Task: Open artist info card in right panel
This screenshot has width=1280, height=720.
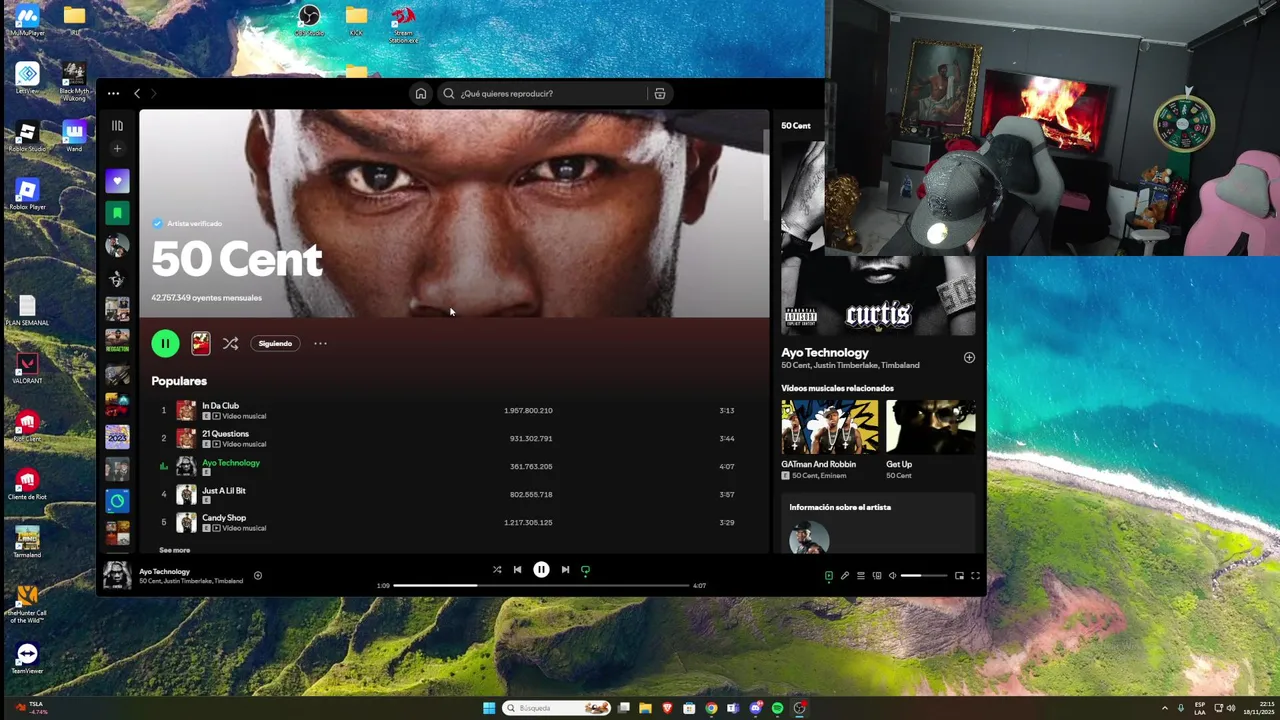Action: point(878,523)
